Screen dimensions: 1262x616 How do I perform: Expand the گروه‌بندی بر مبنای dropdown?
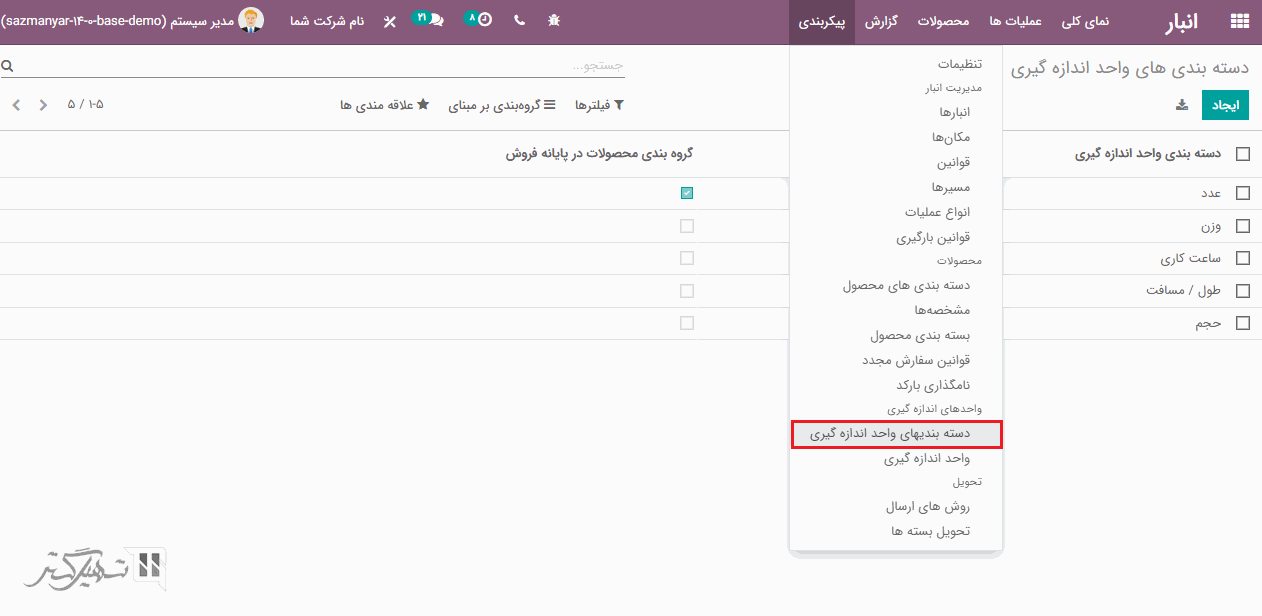click(497, 105)
